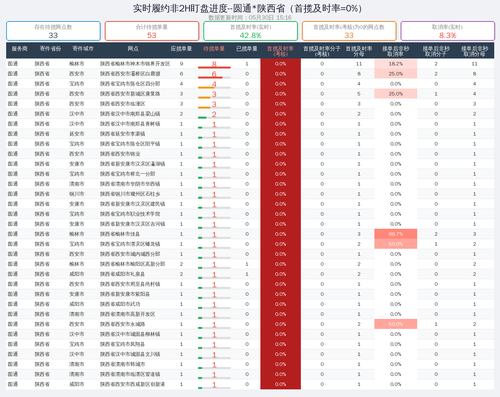
Task: Click the 接单后非秒取消分子 column header
Action: coord(436,51)
